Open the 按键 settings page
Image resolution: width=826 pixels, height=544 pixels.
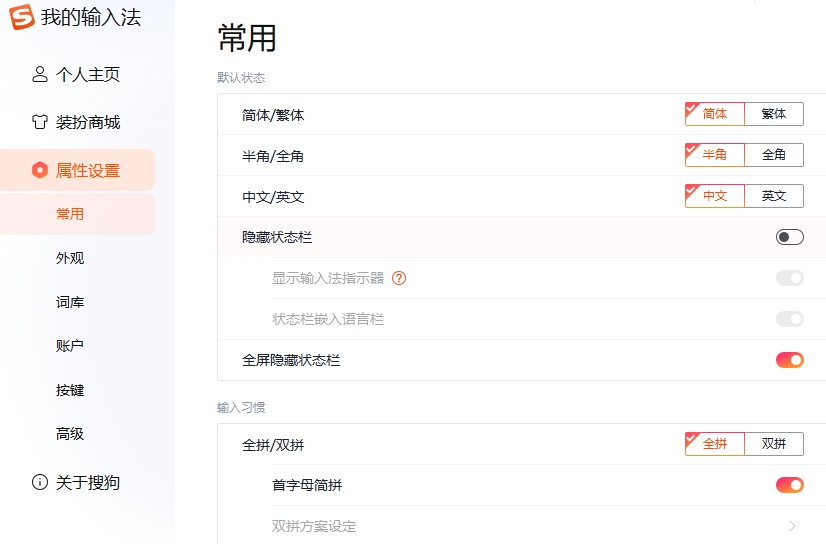[70, 390]
